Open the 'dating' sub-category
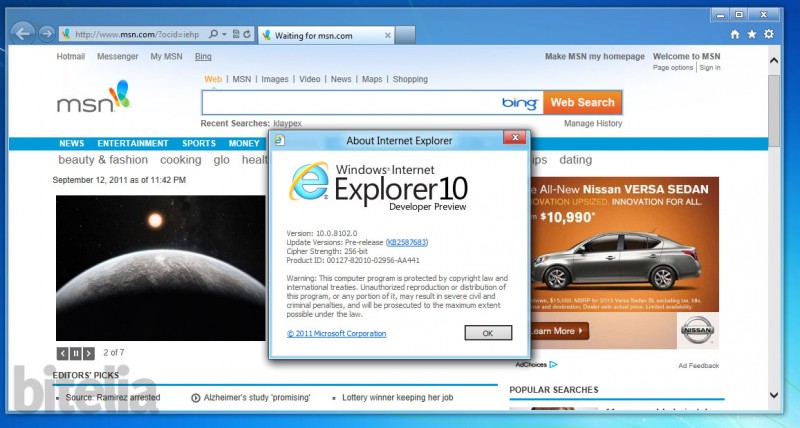The image size is (800, 428). coord(576,160)
